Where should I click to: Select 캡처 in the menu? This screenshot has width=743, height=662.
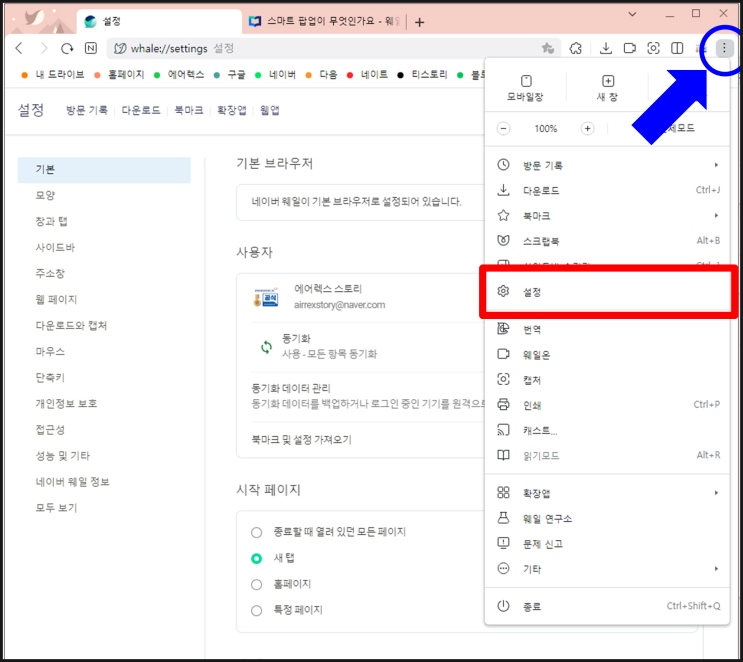pyautogui.click(x=607, y=380)
